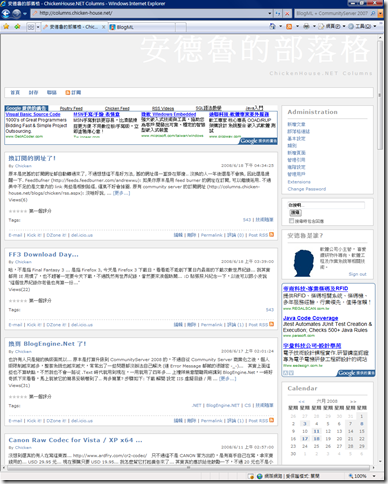Screen dimensions: 388x484
Task: Click Post RSS icon on first post
Action: click(x=272, y=235)
